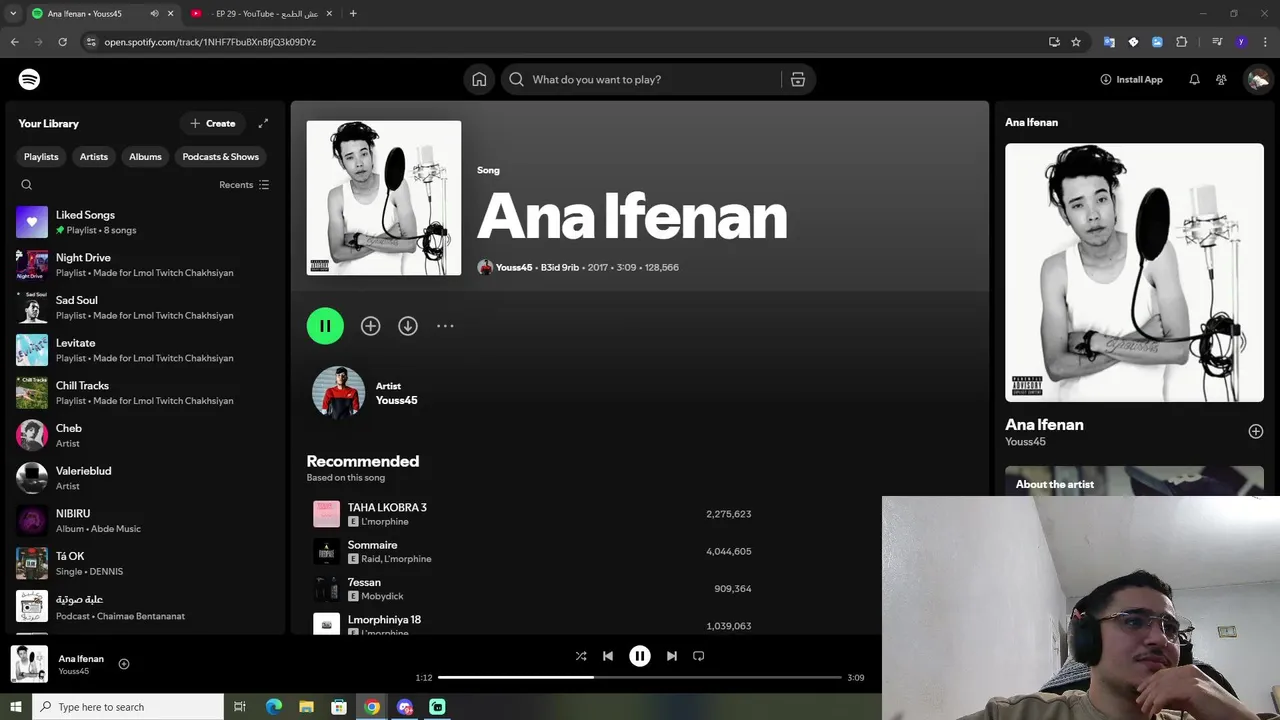
Task: Open more options for Ana Ifenan
Action: [x=445, y=326]
